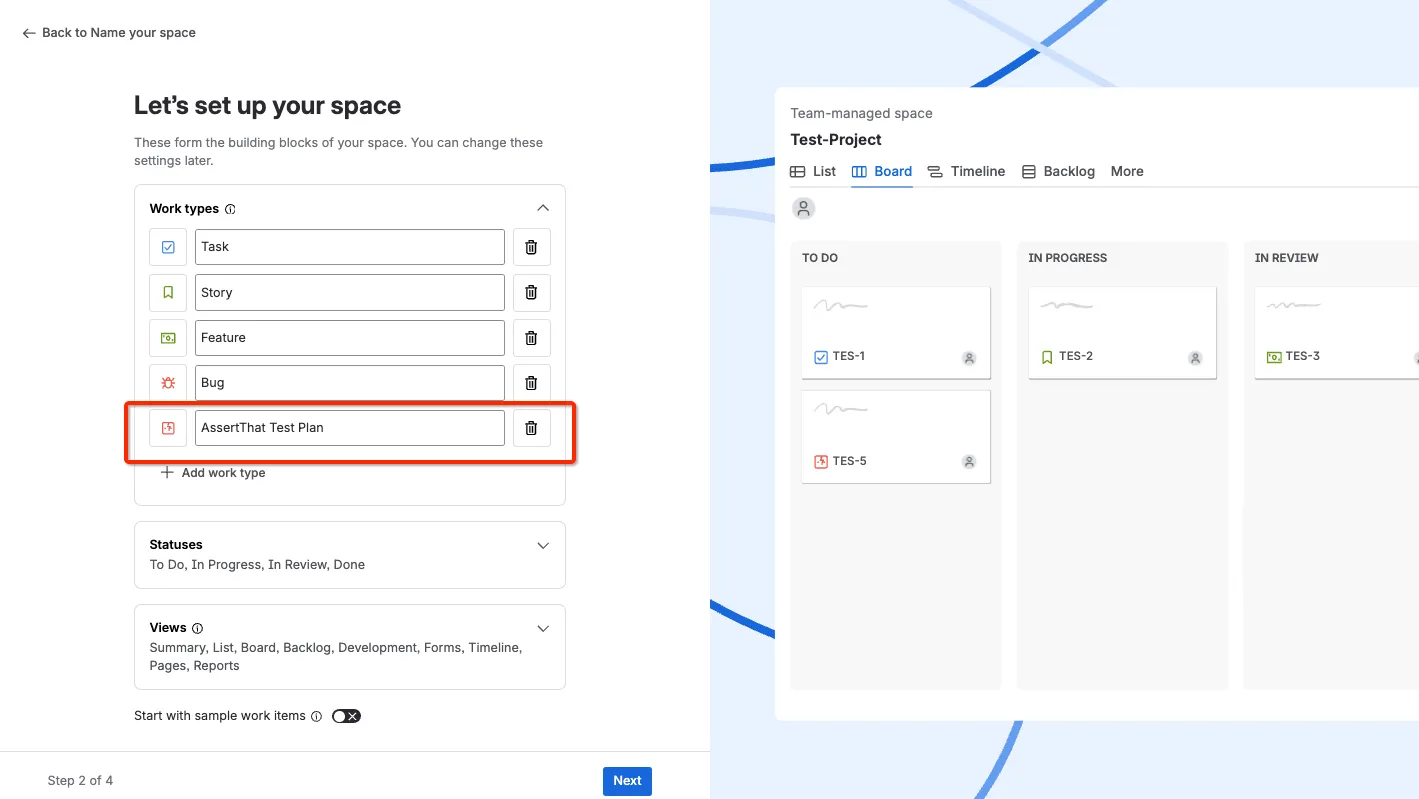
Task: Click the Step 2 of 4 text
Action: [80, 781]
